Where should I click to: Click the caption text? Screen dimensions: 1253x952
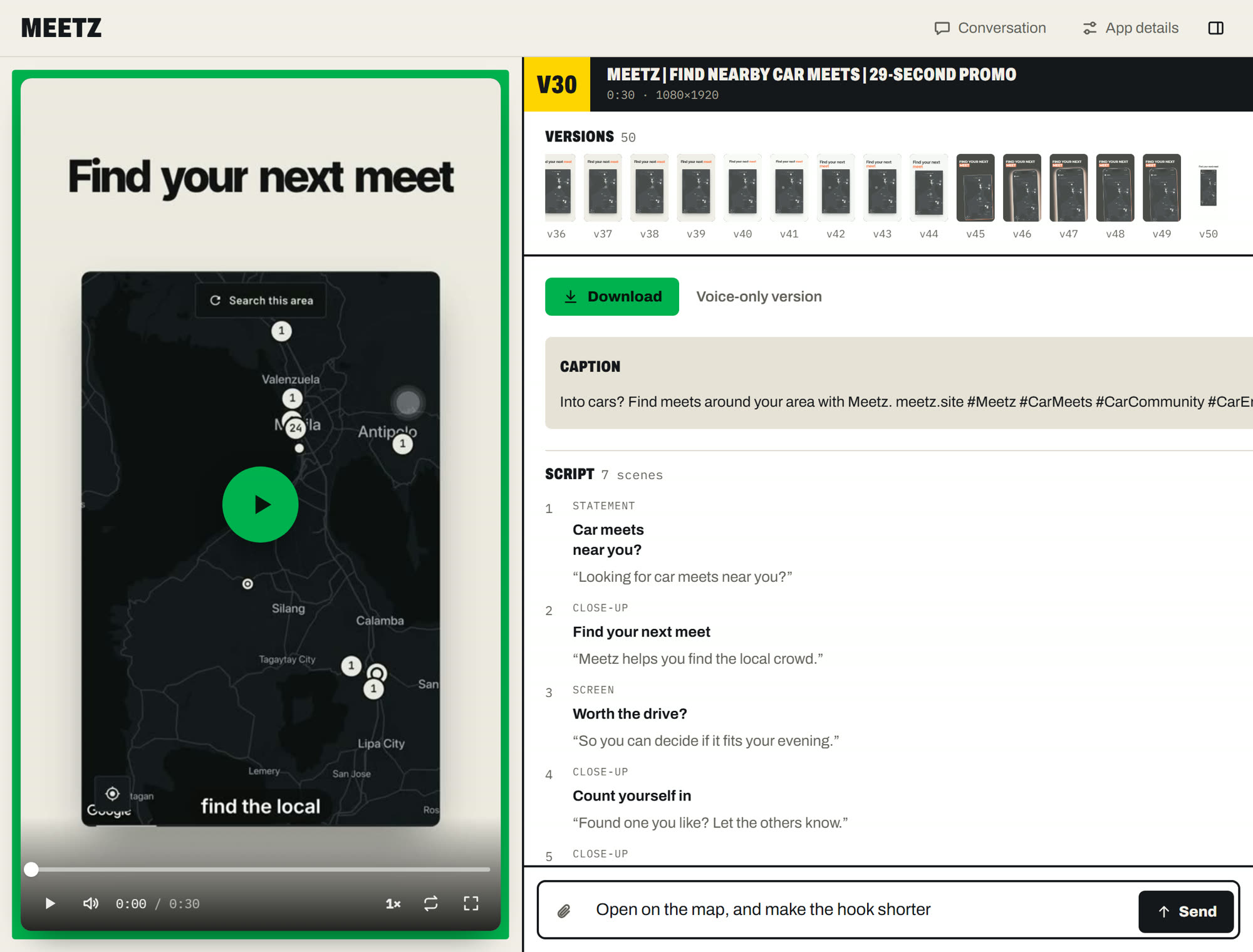click(905, 401)
